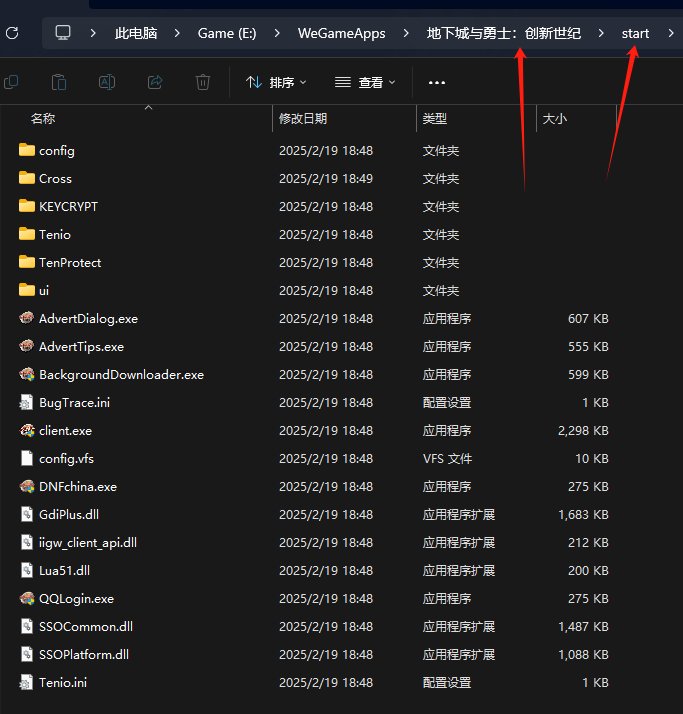
Task: Select the Cross folder icon
Action: 27,178
